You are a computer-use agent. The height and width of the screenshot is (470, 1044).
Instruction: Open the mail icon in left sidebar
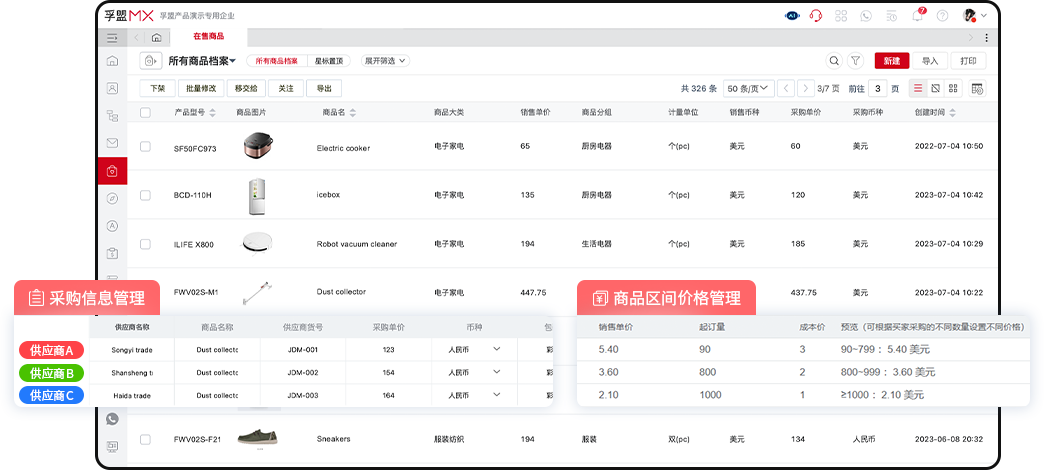(112, 143)
